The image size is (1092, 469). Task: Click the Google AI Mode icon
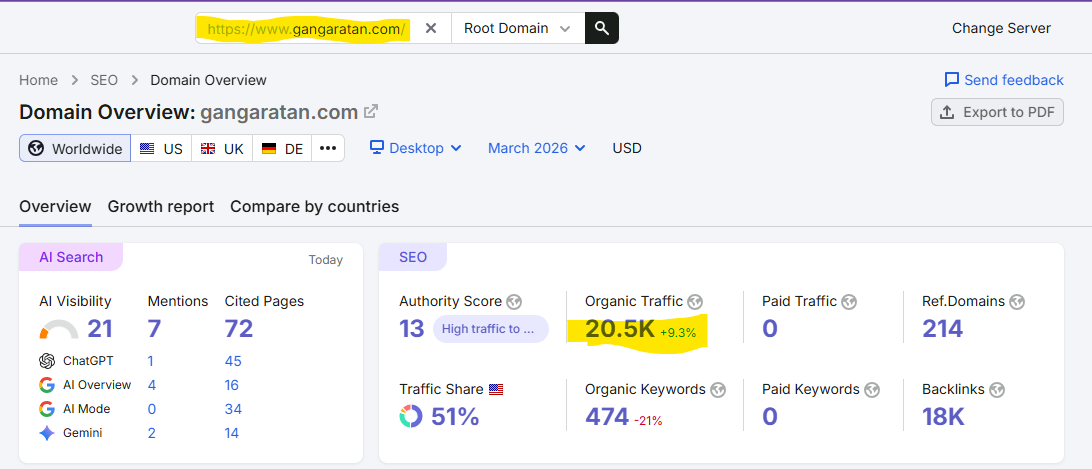[47, 408]
